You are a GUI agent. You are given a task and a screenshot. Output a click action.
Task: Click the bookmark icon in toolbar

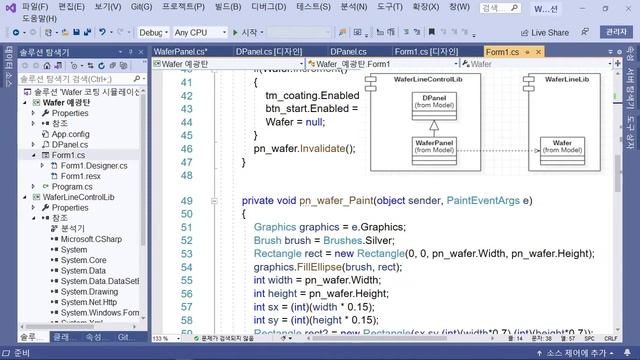point(431,32)
